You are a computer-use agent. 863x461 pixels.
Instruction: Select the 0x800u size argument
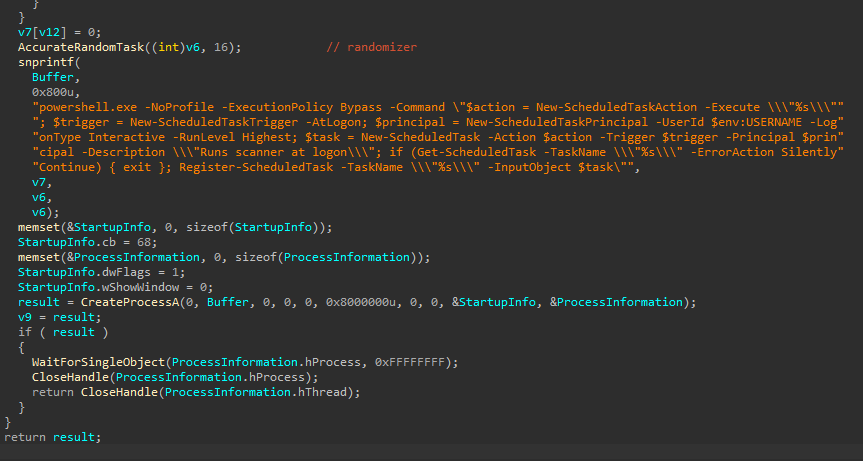coord(53,92)
